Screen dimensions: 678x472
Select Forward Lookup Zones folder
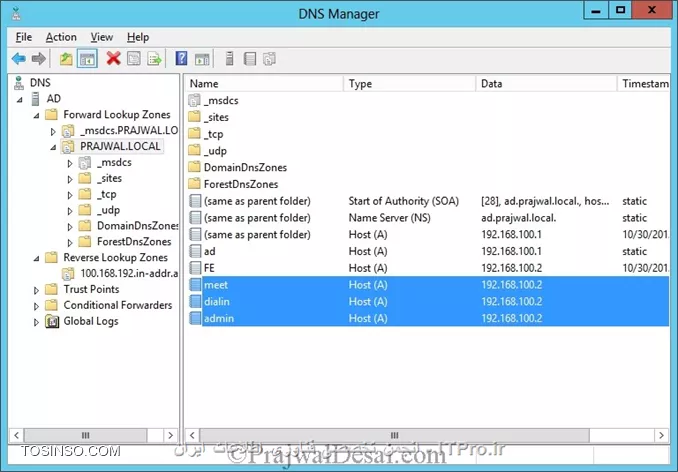coord(117,115)
